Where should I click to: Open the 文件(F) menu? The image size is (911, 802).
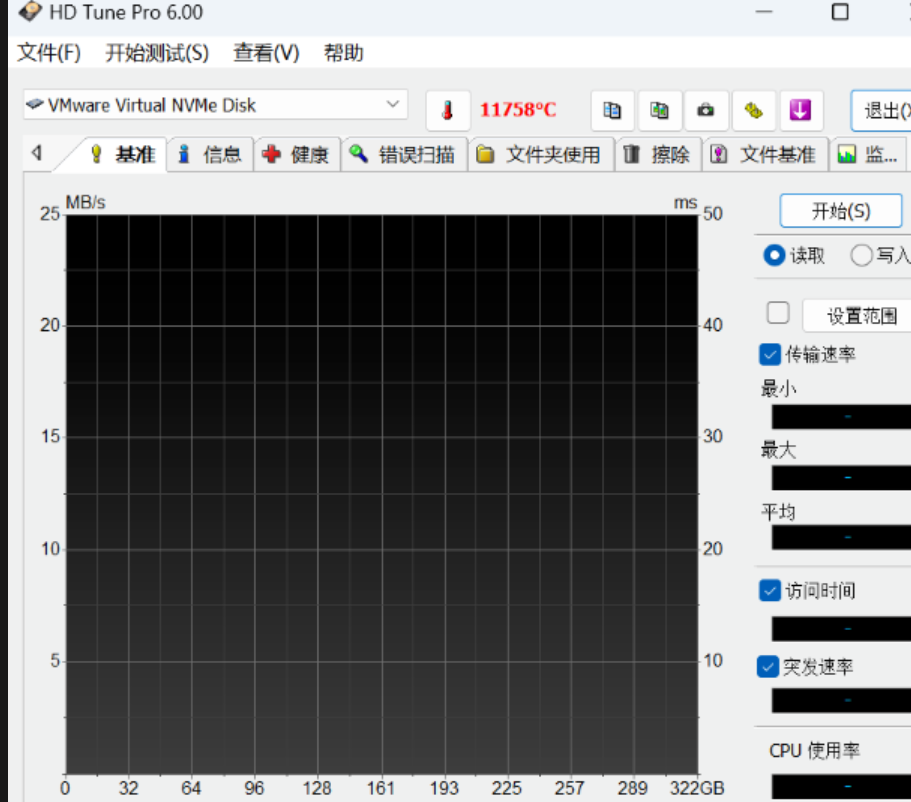tap(49, 53)
